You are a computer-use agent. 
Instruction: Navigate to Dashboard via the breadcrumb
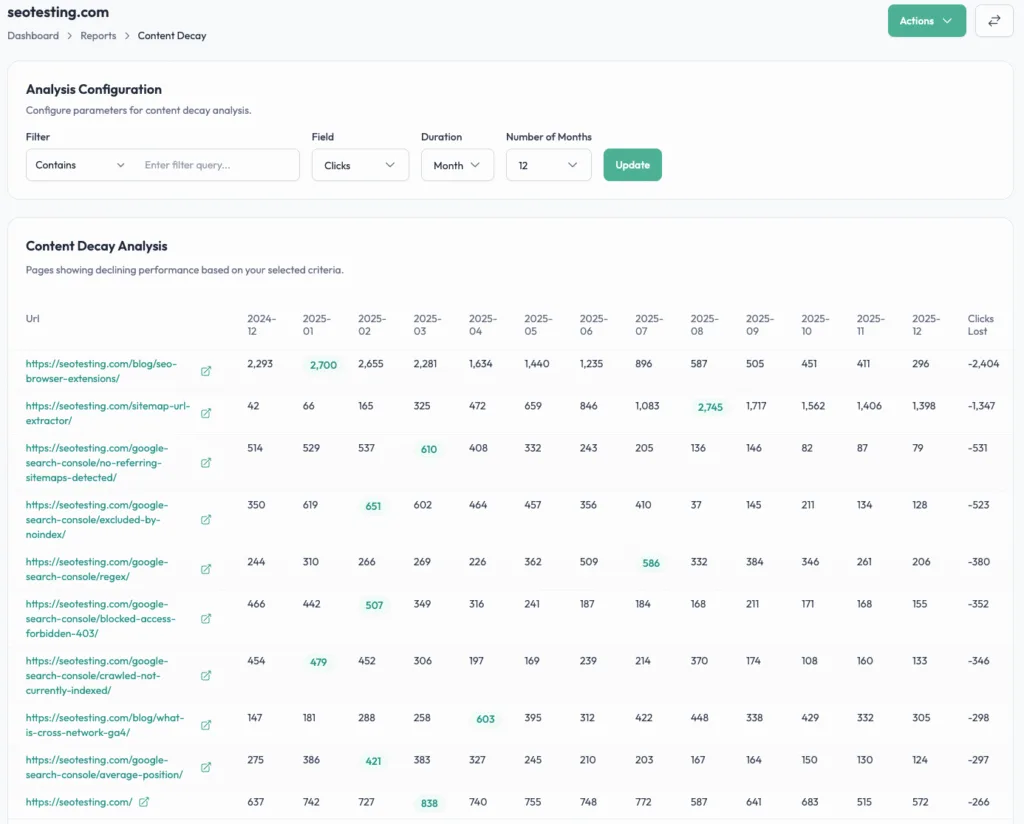[x=32, y=35]
